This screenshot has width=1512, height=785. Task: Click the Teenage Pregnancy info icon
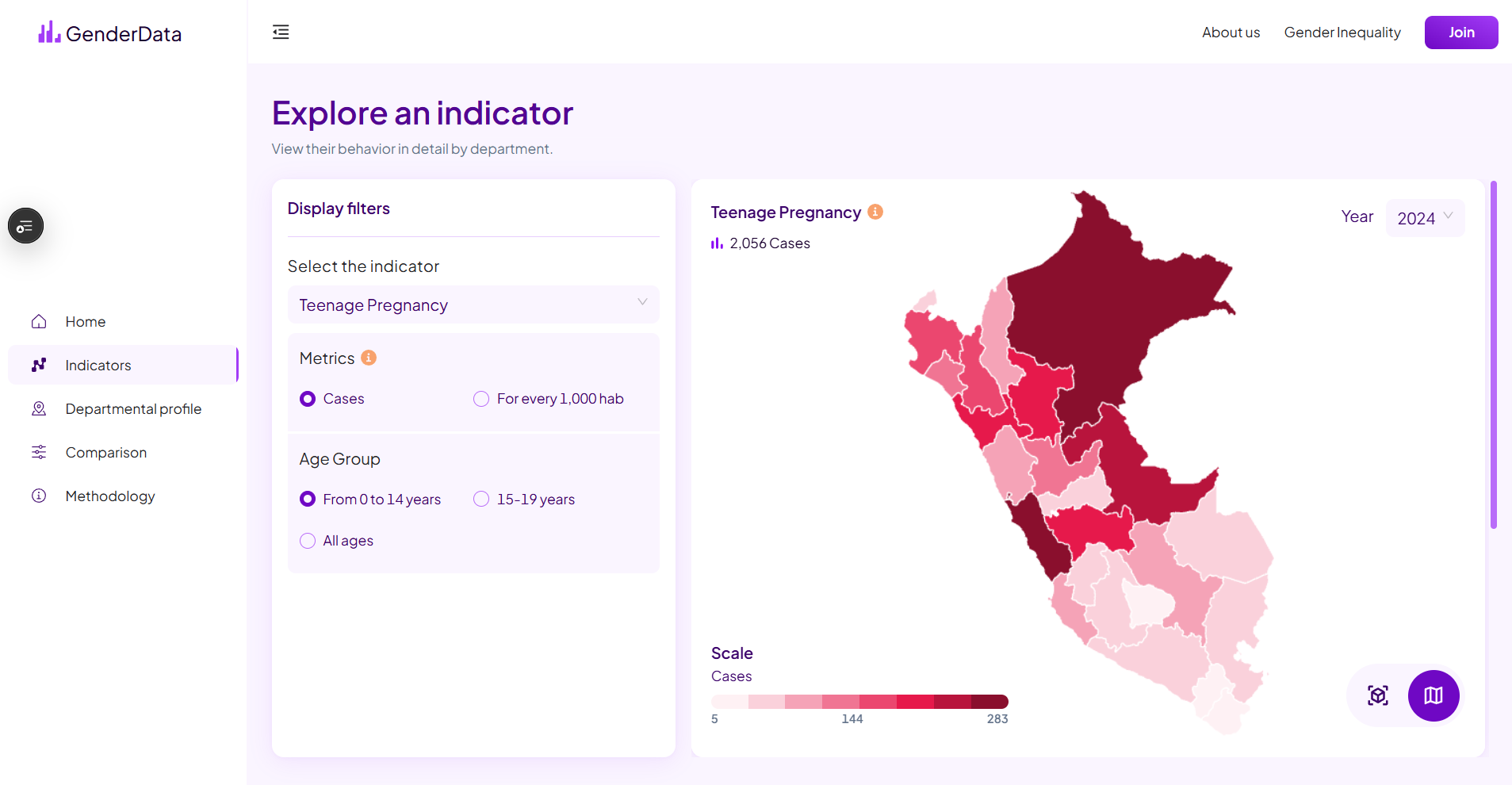[x=875, y=212]
